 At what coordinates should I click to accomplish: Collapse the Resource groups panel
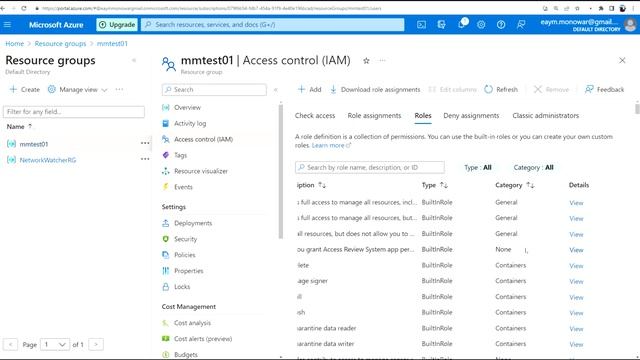[x=134, y=60]
